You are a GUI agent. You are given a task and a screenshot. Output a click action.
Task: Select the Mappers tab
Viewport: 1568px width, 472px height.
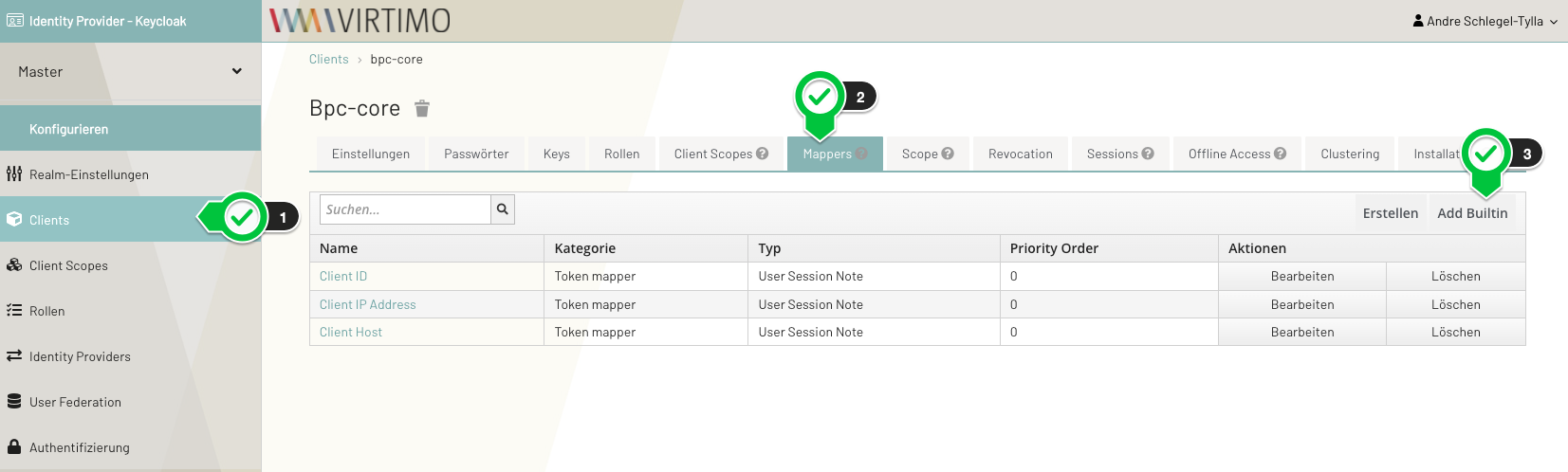(835, 154)
